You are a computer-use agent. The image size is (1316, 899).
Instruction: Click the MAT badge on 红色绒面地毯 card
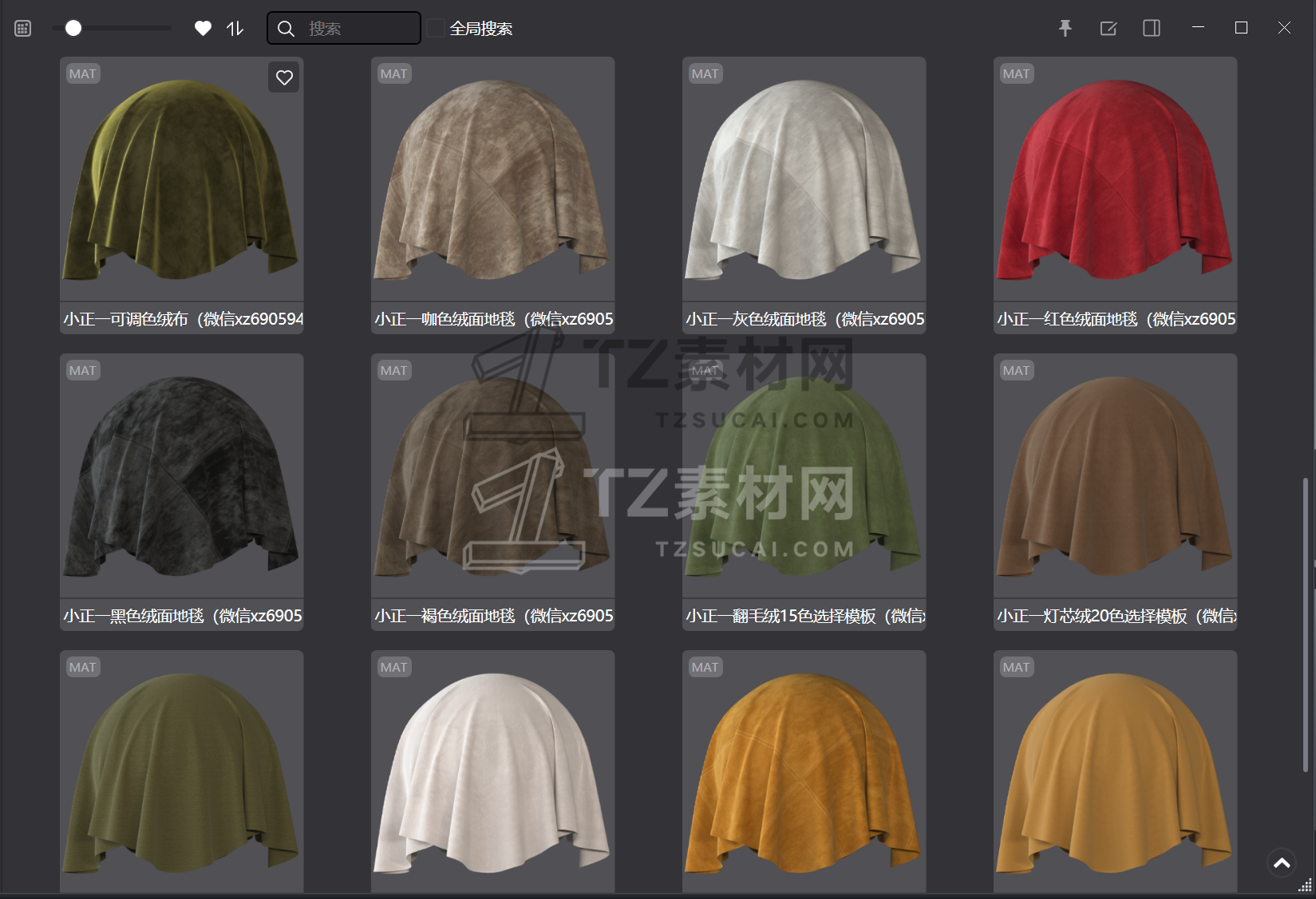tap(1017, 74)
